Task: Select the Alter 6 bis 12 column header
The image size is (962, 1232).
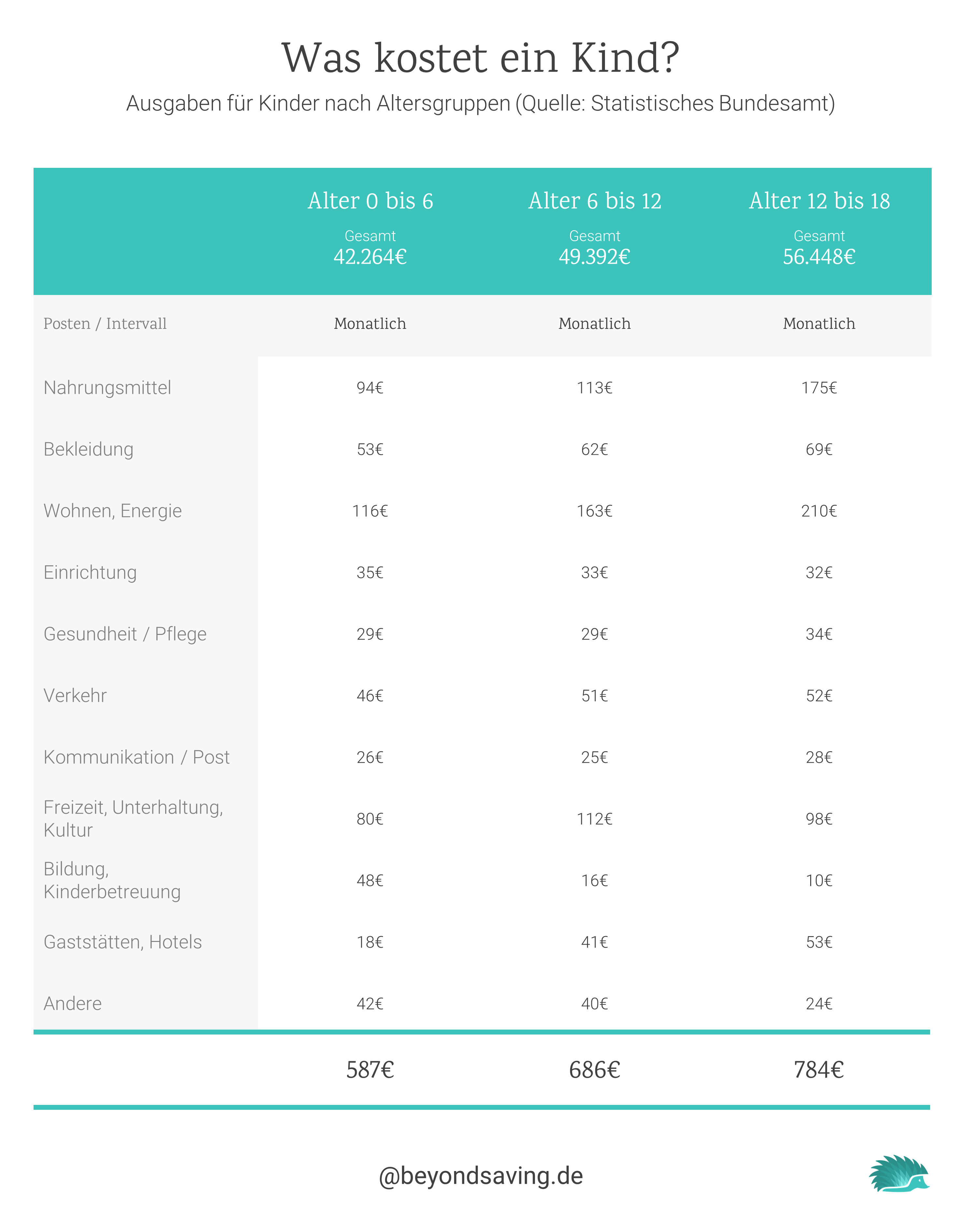Action: [594, 201]
